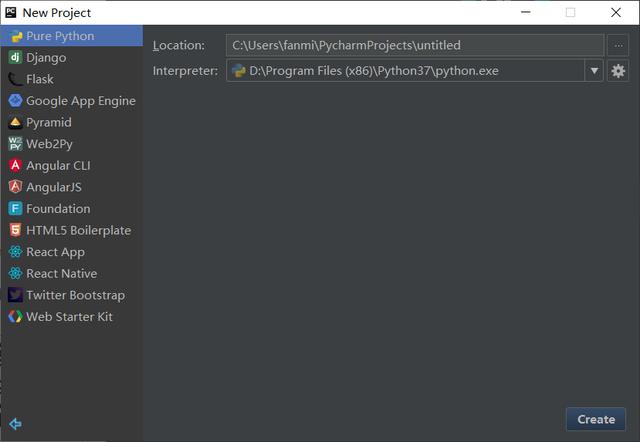640x442 pixels.
Task: Click the Create button
Action: pyautogui.click(x=596, y=419)
